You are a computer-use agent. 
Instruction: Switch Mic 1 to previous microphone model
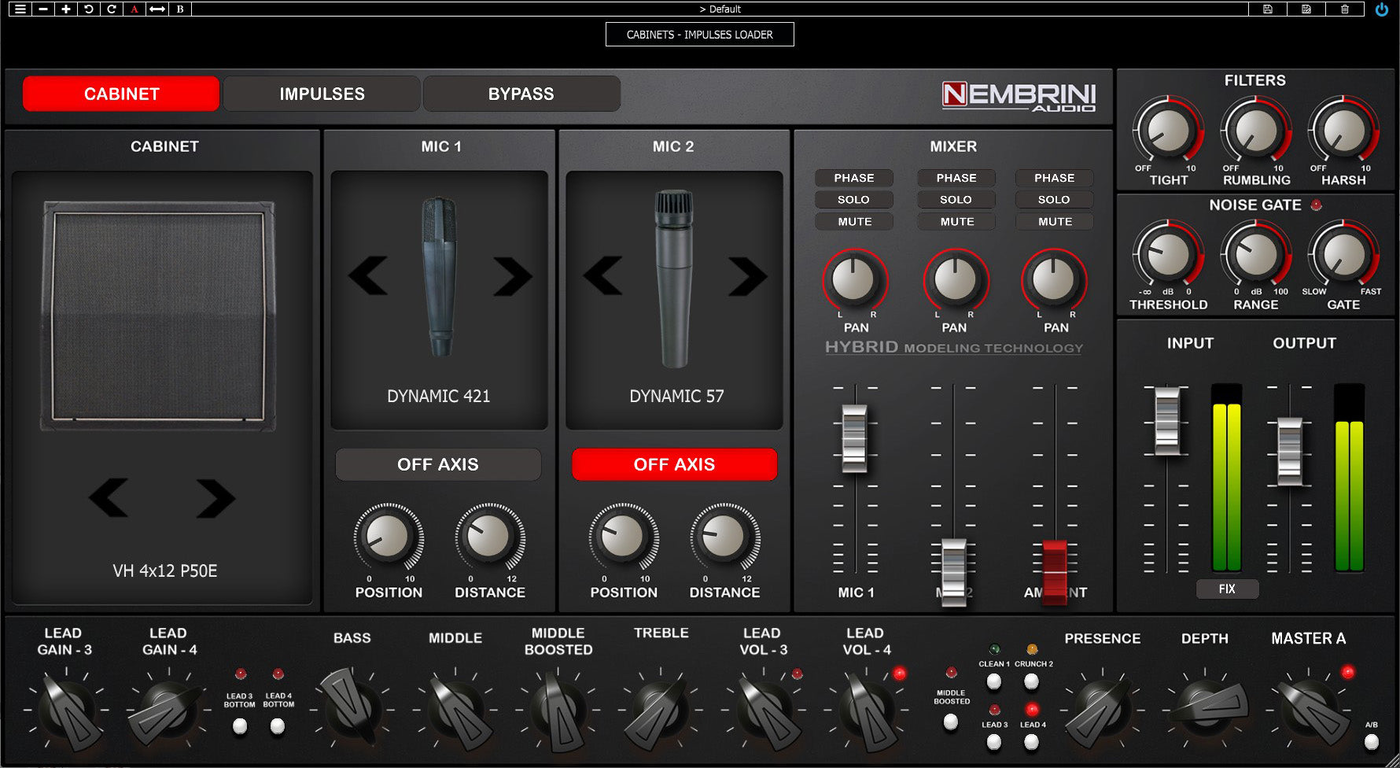click(x=368, y=276)
